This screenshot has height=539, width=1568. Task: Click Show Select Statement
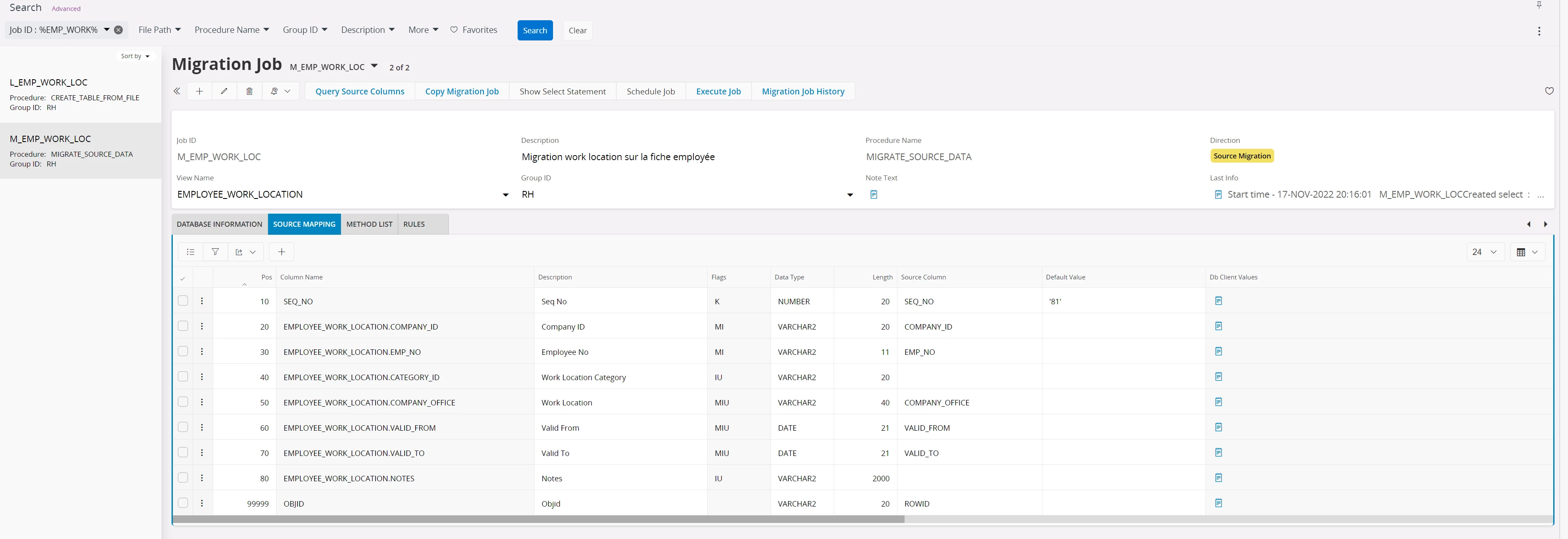pos(562,91)
